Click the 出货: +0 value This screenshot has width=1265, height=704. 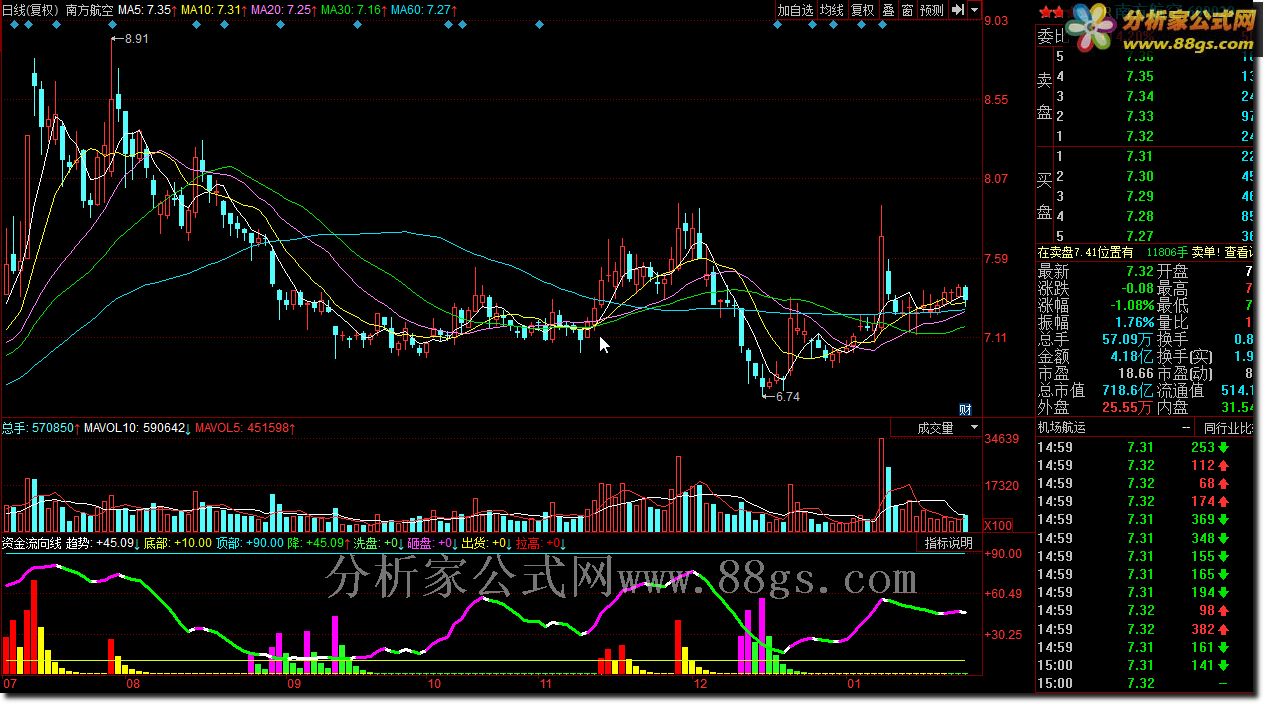click(486, 544)
